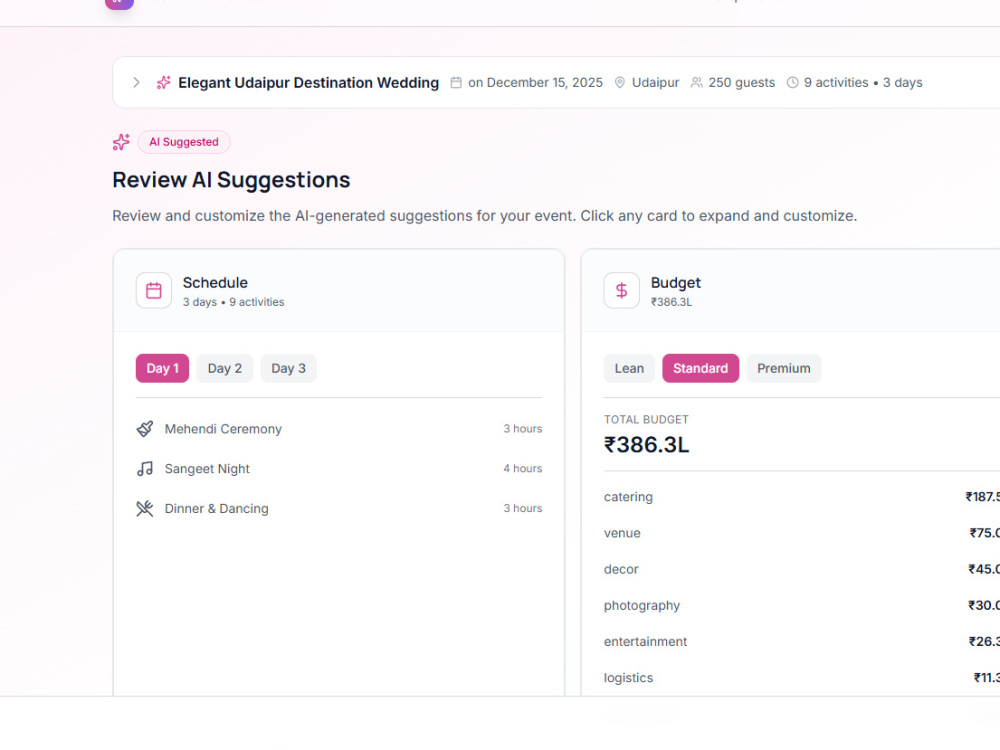Screen dimensions: 1000x750
Task: Switch to the Day 2 tab
Action: click(224, 369)
